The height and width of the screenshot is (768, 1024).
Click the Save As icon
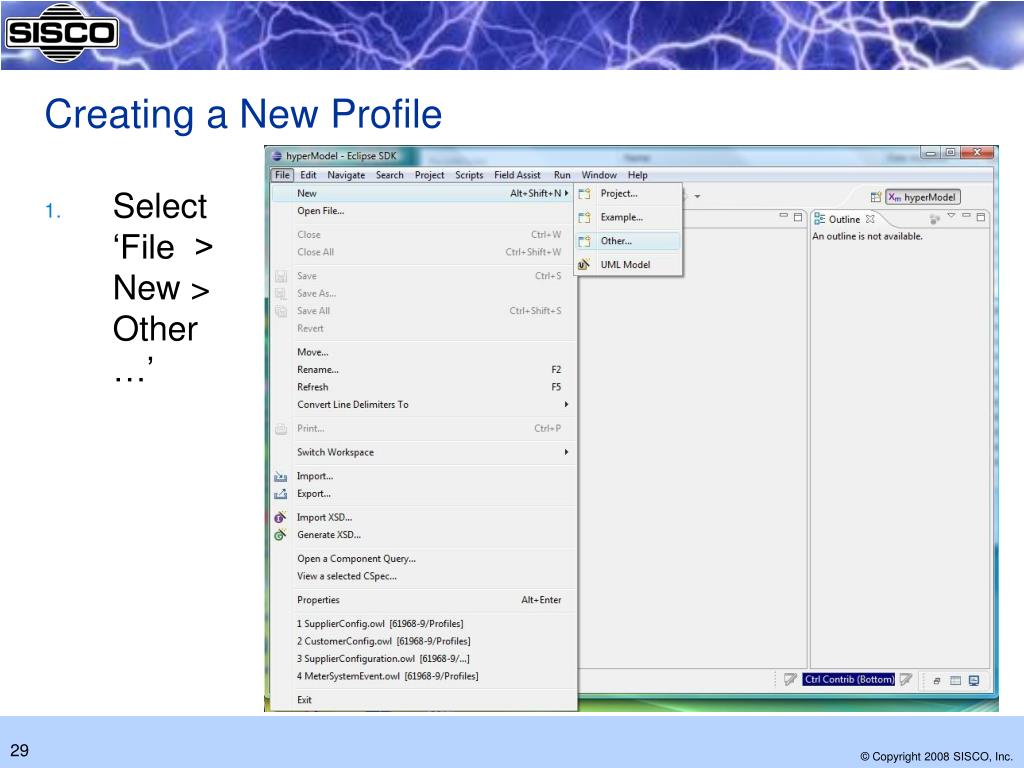click(281, 294)
